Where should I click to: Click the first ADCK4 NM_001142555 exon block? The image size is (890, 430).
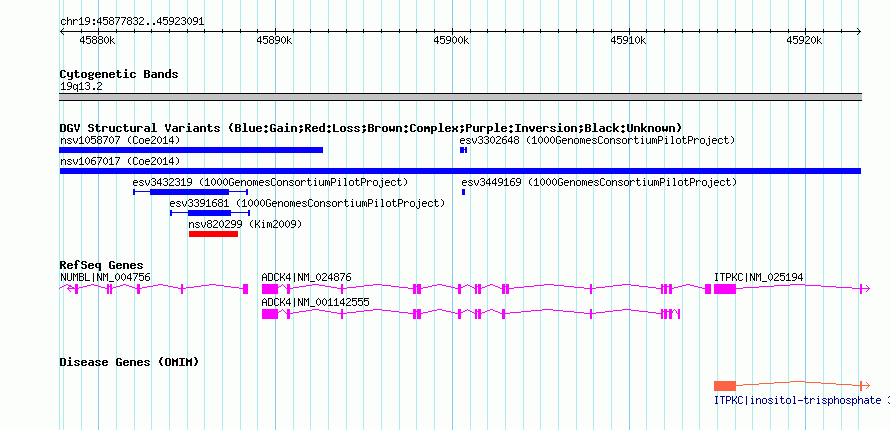[x=270, y=314]
